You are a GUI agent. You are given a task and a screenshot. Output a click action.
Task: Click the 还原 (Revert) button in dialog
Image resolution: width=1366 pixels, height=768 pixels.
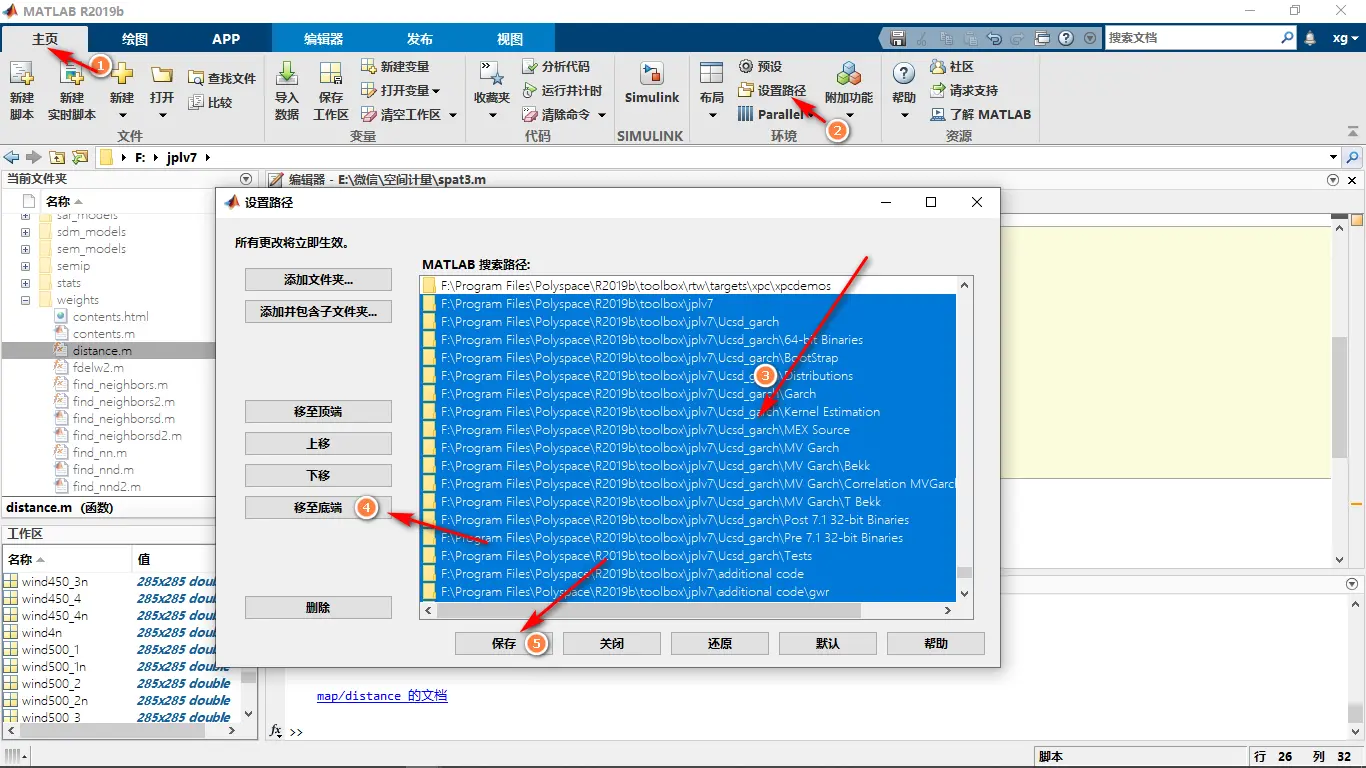[720, 644]
